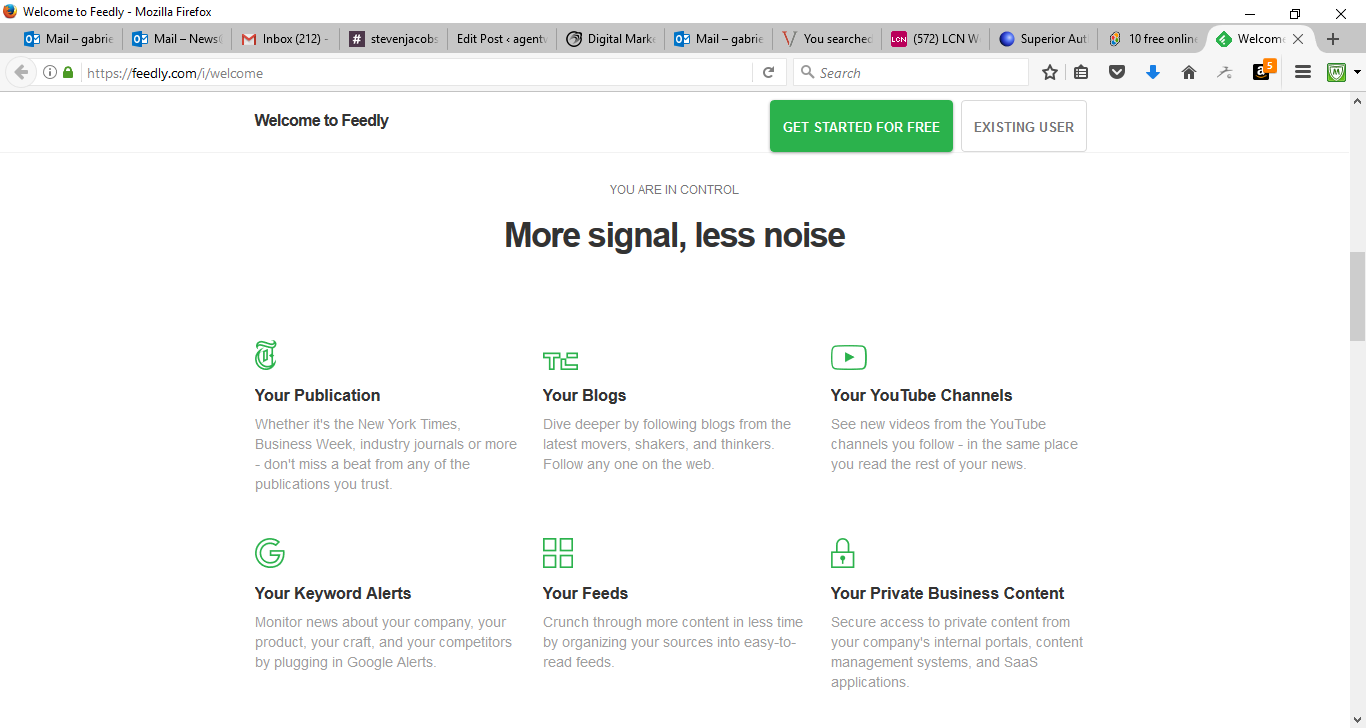This screenshot has height=728, width=1366.
Task: Show site information icon in URL bar
Action: [50, 72]
